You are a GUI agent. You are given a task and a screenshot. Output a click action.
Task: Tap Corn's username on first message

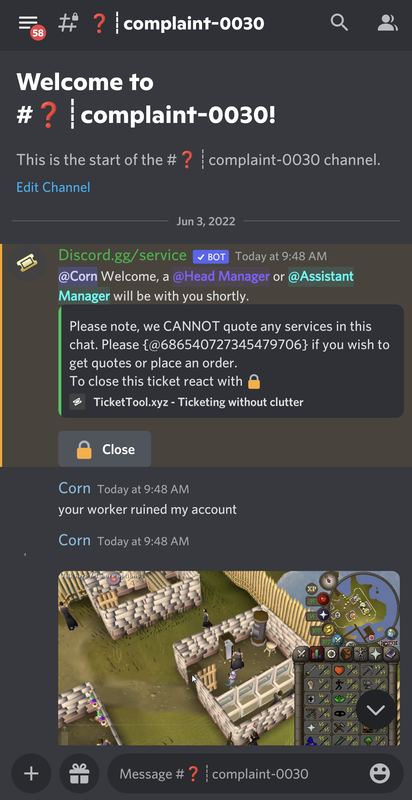pyautogui.click(x=74, y=488)
